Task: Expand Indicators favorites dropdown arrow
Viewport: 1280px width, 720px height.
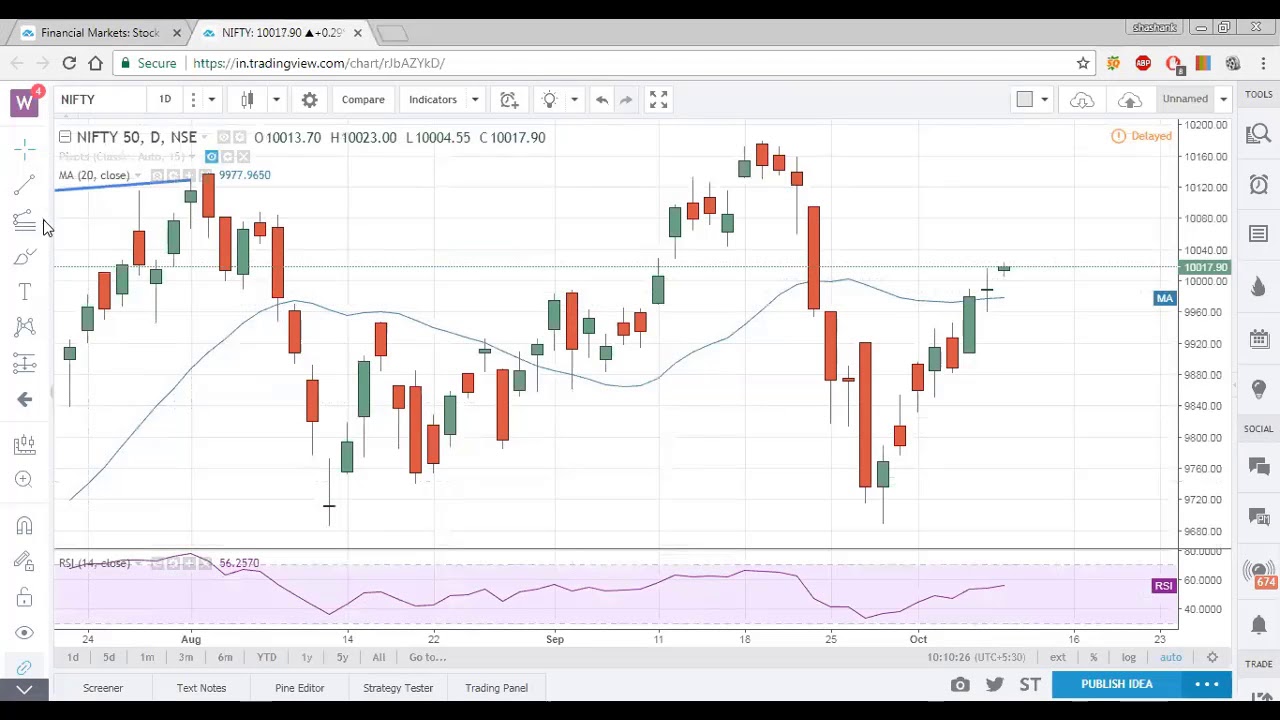Action: (x=475, y=99)
